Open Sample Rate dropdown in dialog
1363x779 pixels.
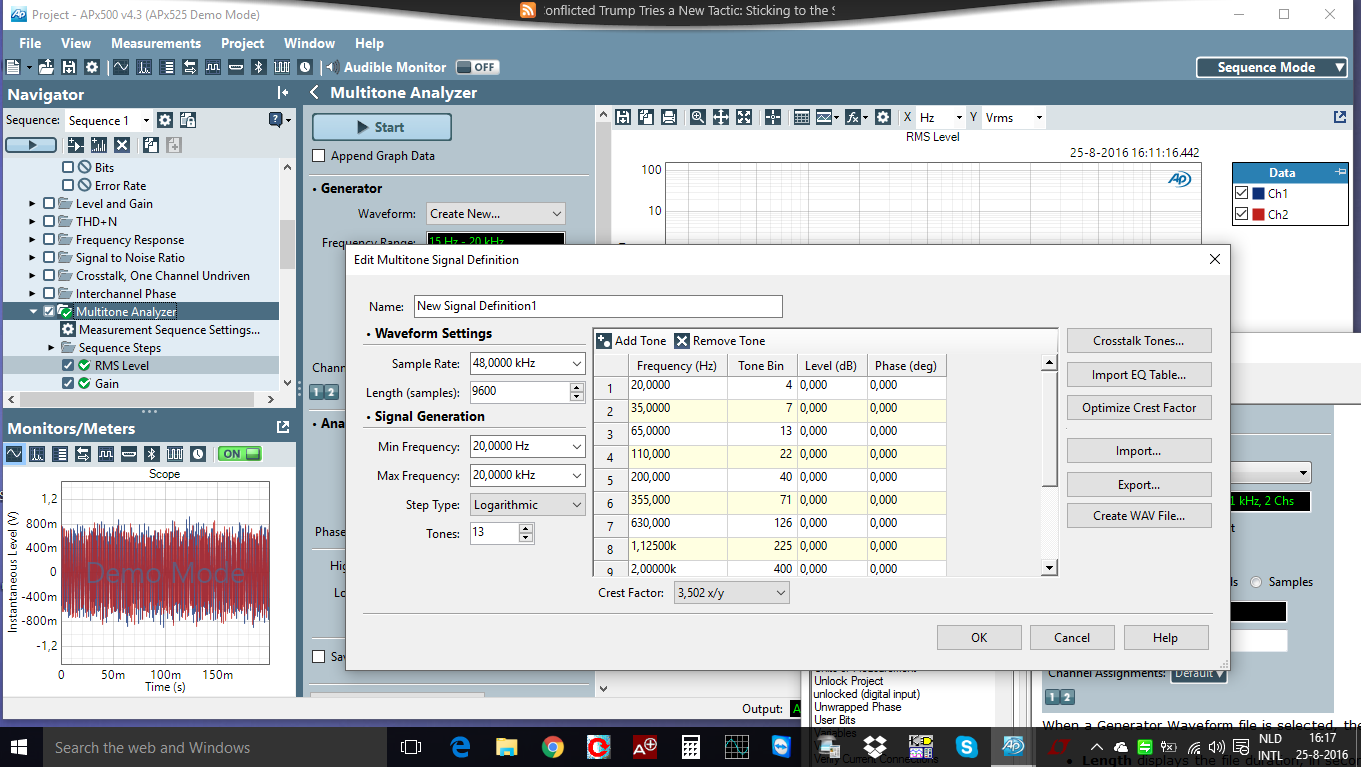[576, 364]
